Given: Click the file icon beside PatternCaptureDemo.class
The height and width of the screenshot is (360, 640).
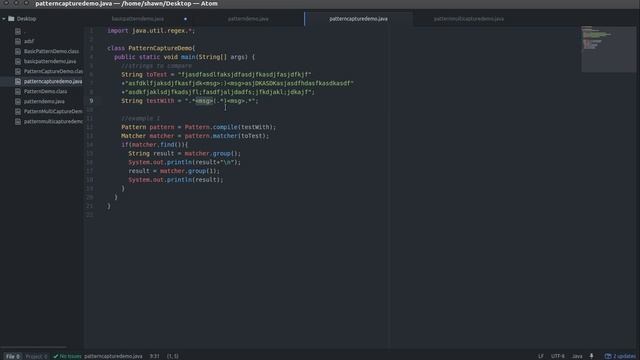Looking at the screenshot, I should pos(18,71).
